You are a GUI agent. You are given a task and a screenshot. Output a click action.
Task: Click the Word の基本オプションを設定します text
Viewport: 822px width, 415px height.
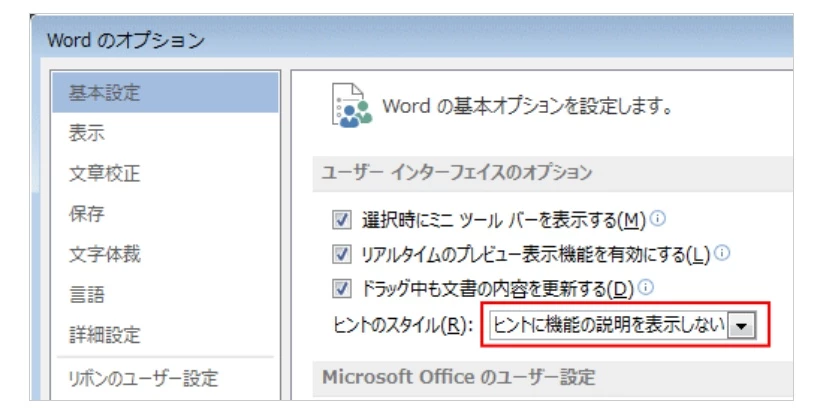(x=527, y=106)
